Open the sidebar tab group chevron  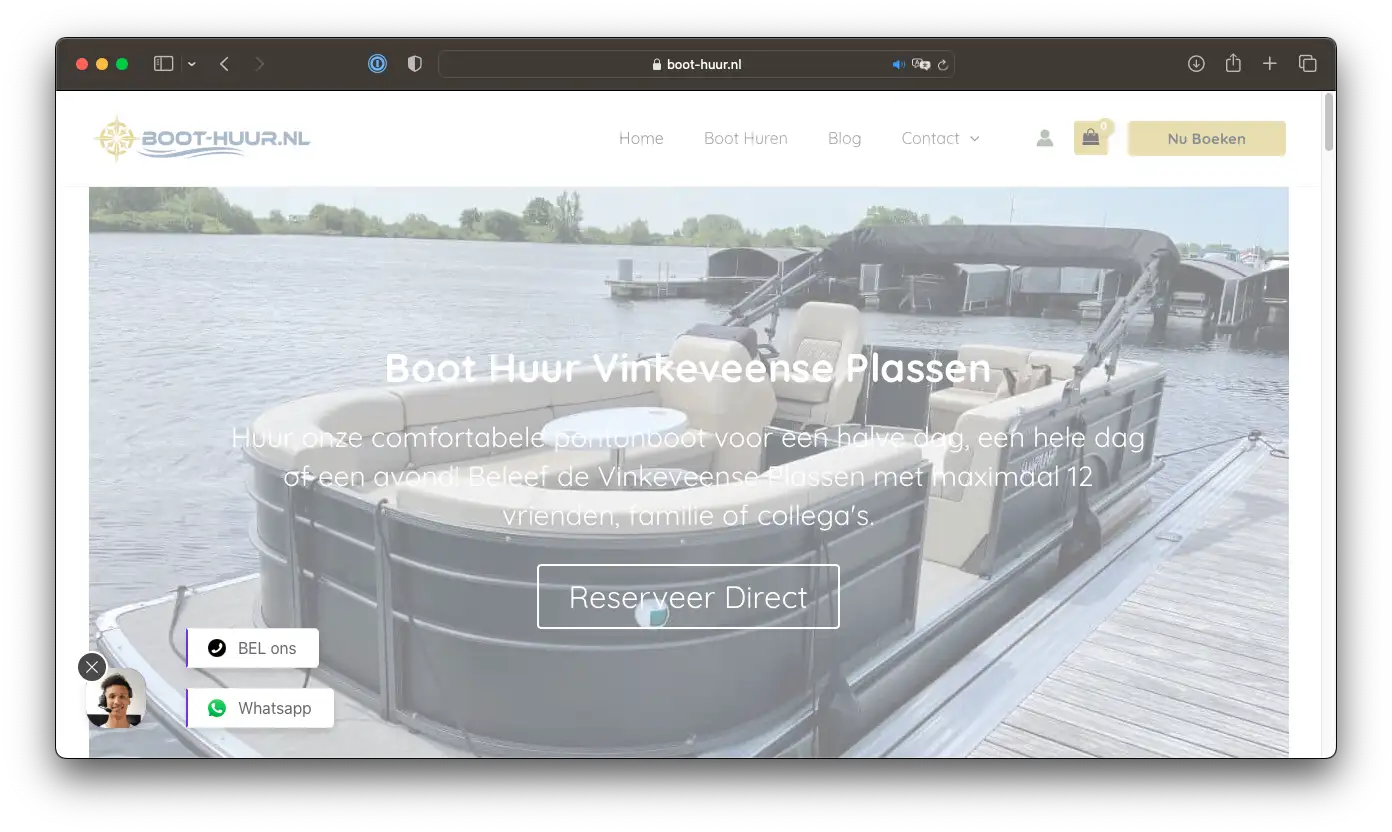point(192,64)
